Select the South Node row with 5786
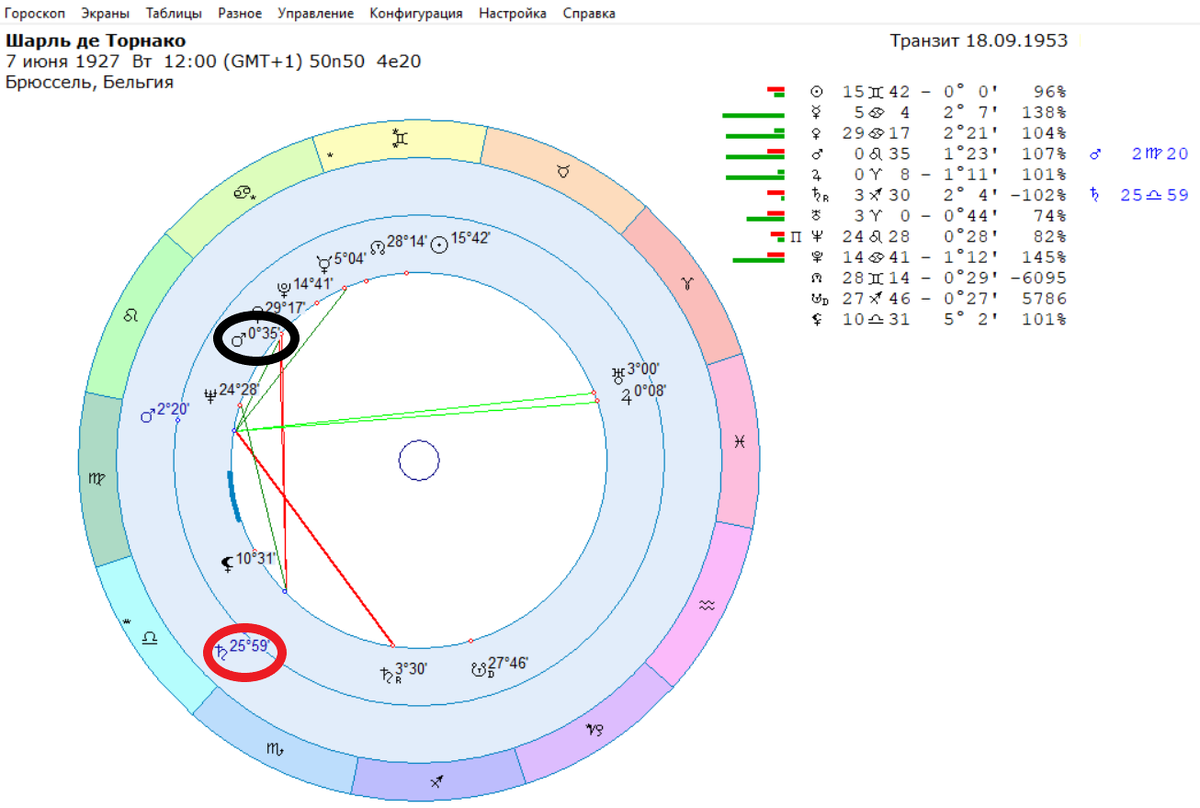 (x=937, y=299)
